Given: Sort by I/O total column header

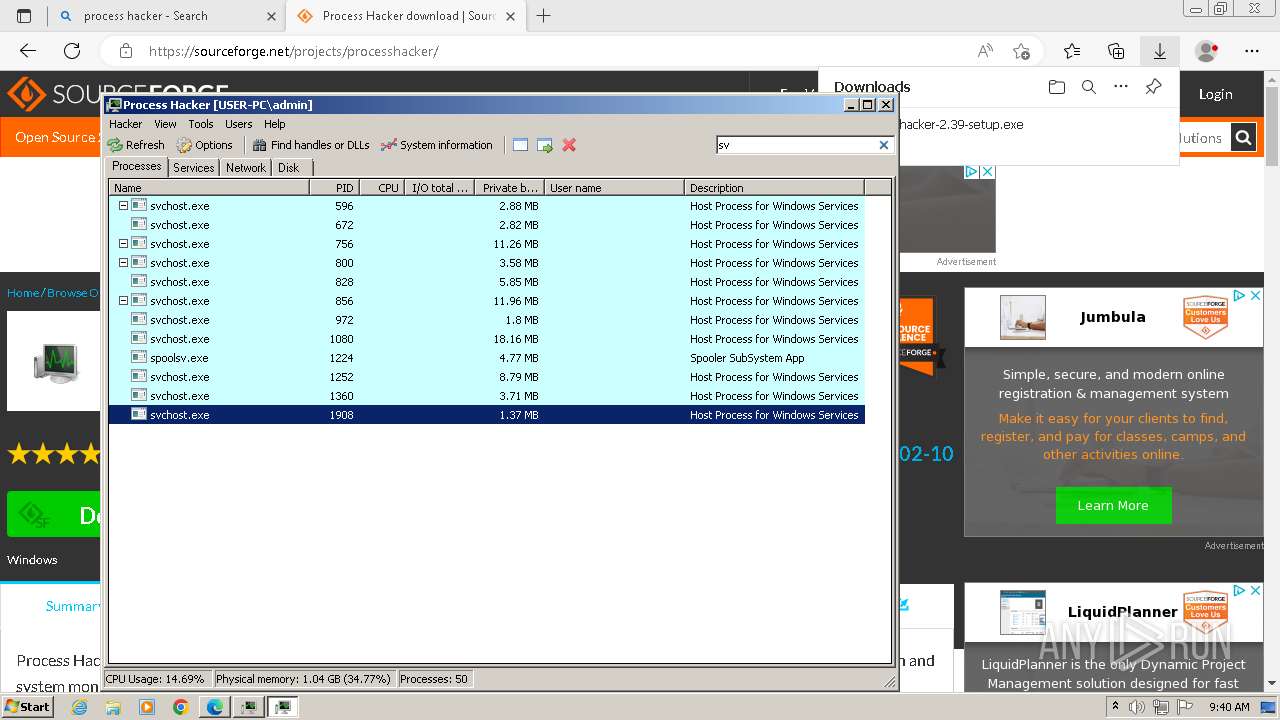Looking at the screenshot, I should pyautogui.click(x=439, y=188).
